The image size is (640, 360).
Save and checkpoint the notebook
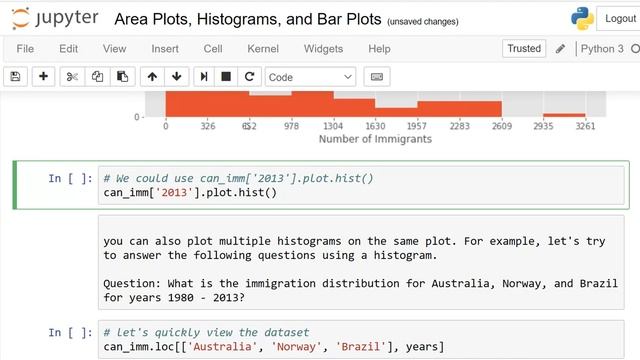pos(16,77)
